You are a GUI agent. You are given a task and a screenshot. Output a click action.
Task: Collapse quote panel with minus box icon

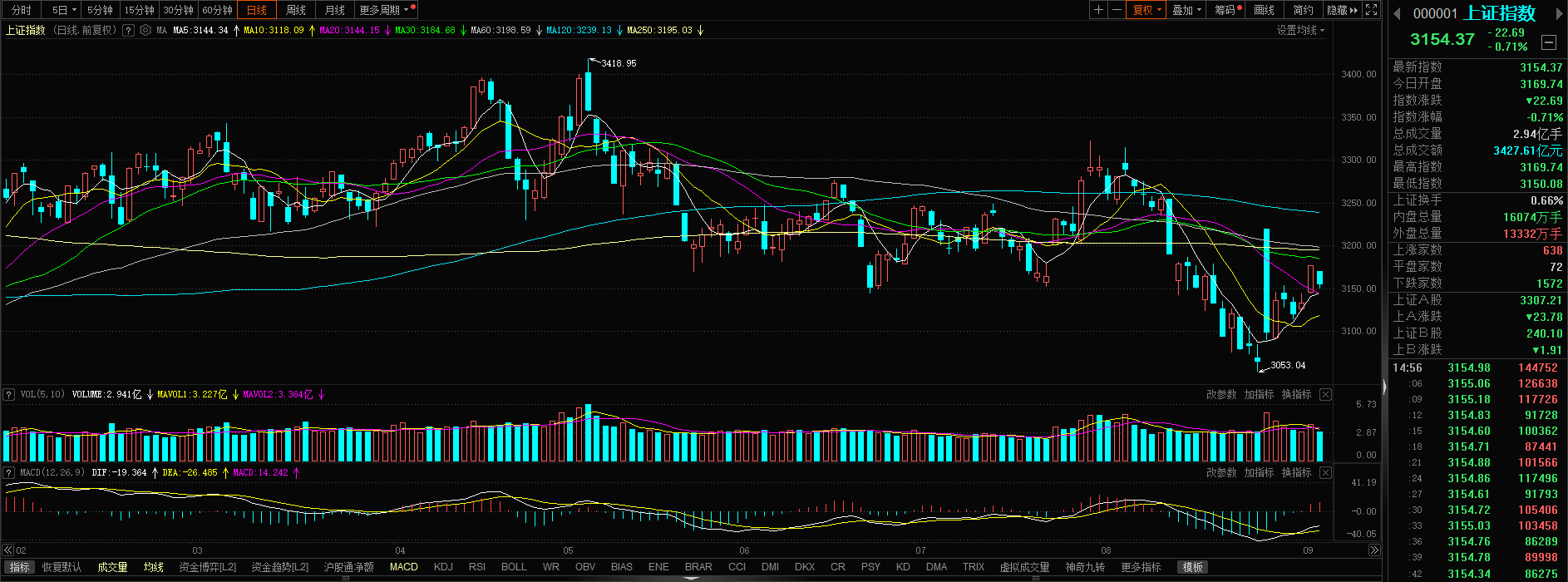(x=1549, y=42)
